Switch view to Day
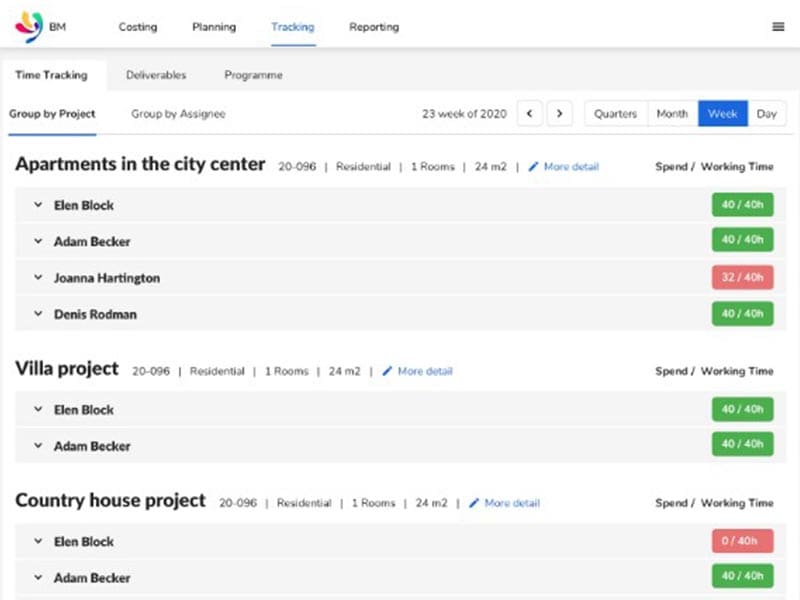 766,114
